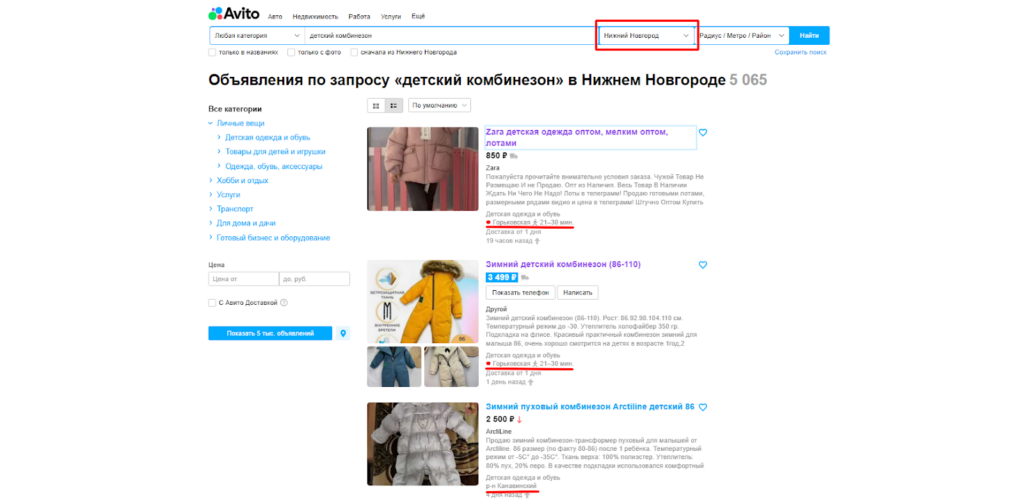Screen dimensions: 1024x504
Task: Click the Avito logo
Action: 233,14
